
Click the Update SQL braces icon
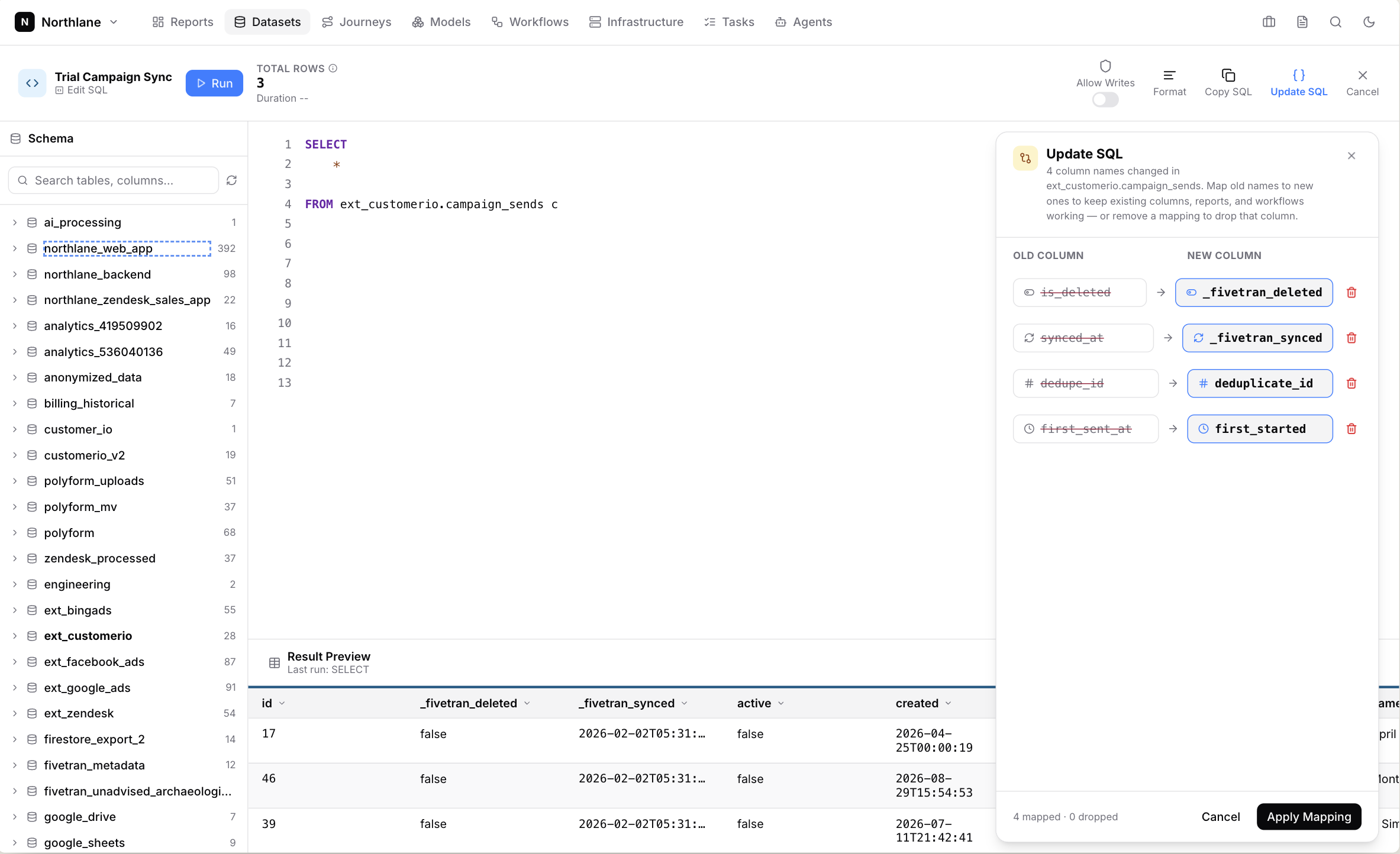pos(1299,75)
